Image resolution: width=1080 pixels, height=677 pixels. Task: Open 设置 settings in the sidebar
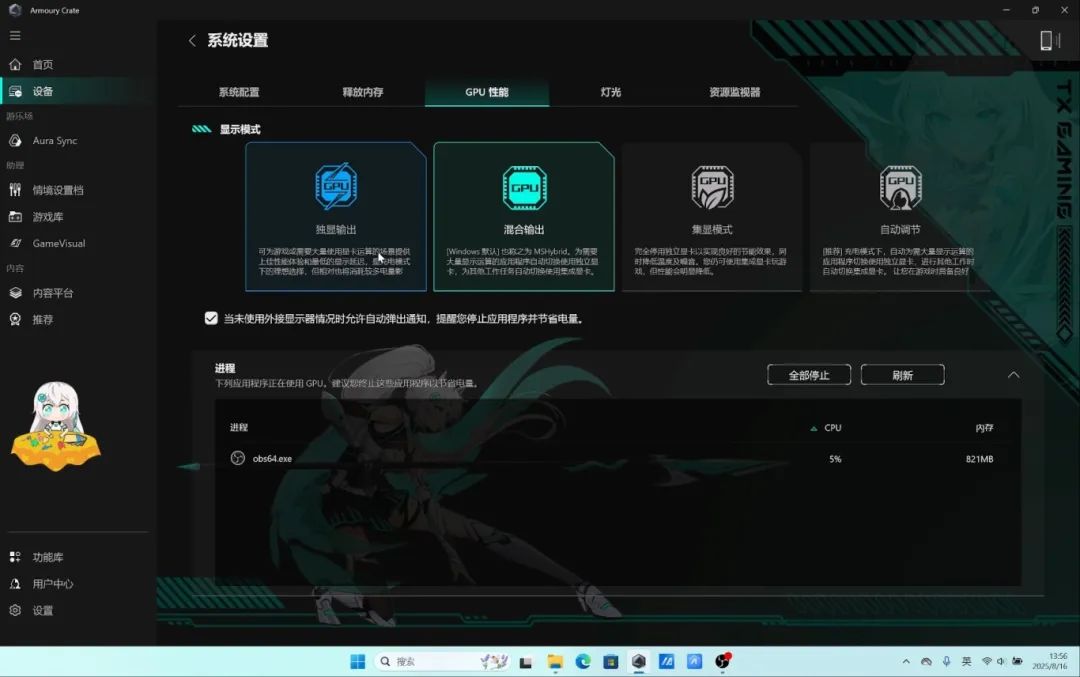coord(43,610)
